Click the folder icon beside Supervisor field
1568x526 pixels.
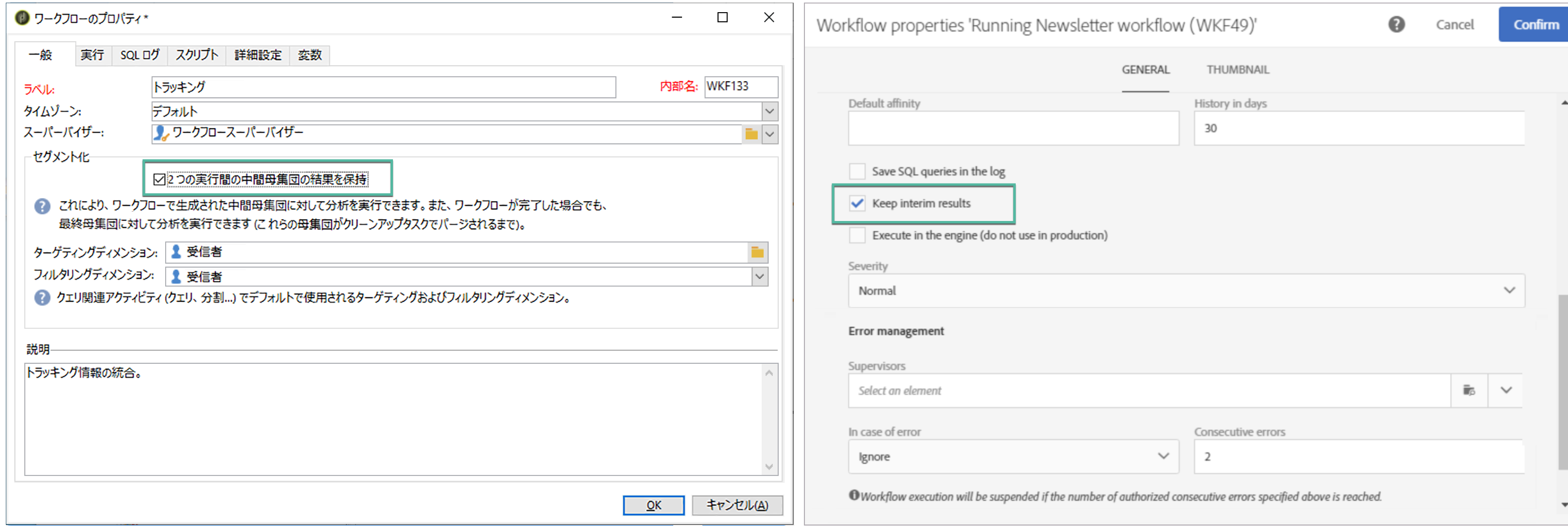click(x=751, y=134)
